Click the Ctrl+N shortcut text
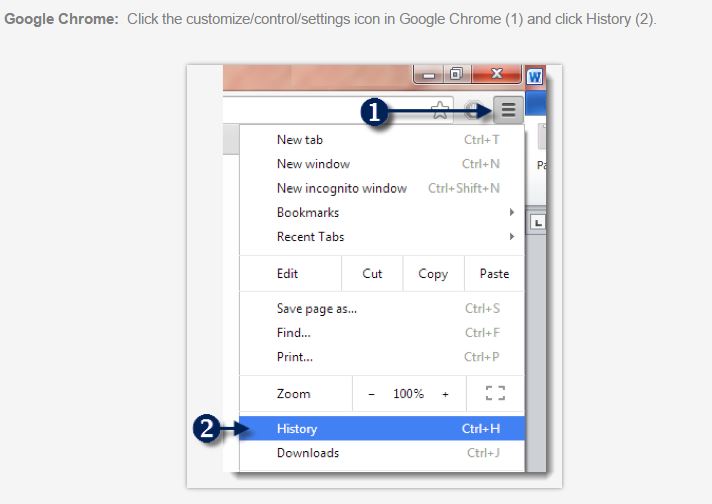Image resolution: width=712 pixels, height=504 pixels. coord(481,164)
